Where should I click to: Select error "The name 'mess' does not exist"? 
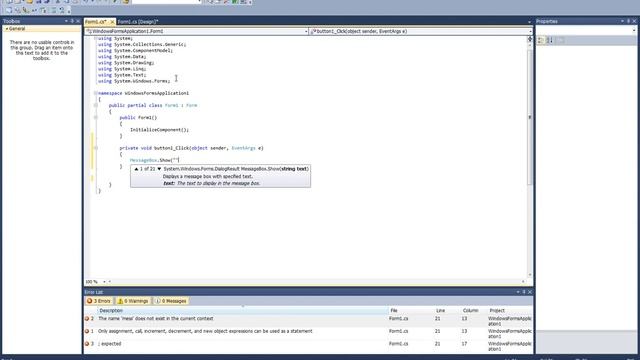[308, 321]
